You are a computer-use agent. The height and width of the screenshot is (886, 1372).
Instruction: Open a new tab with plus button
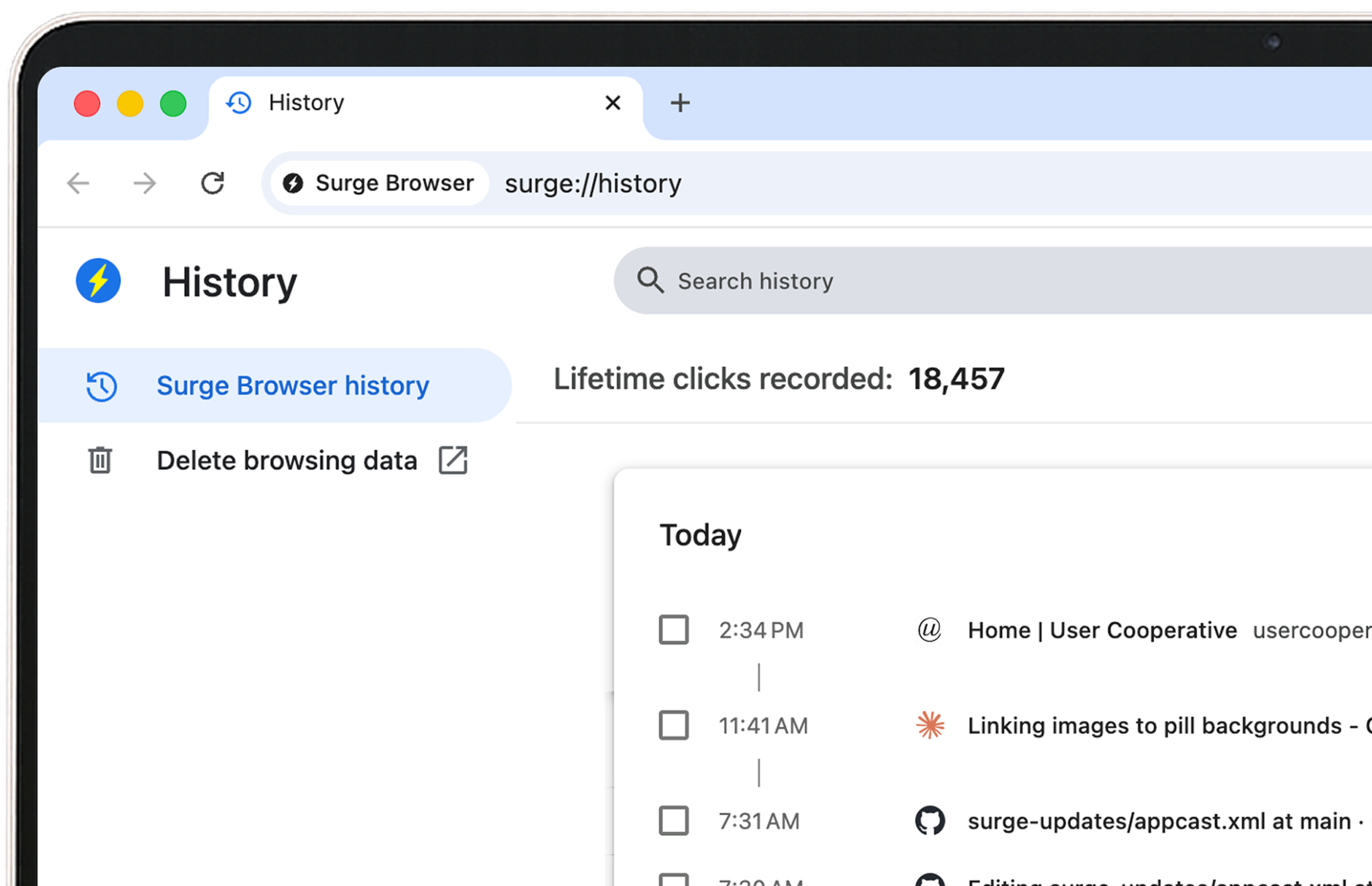coord(680,103)
